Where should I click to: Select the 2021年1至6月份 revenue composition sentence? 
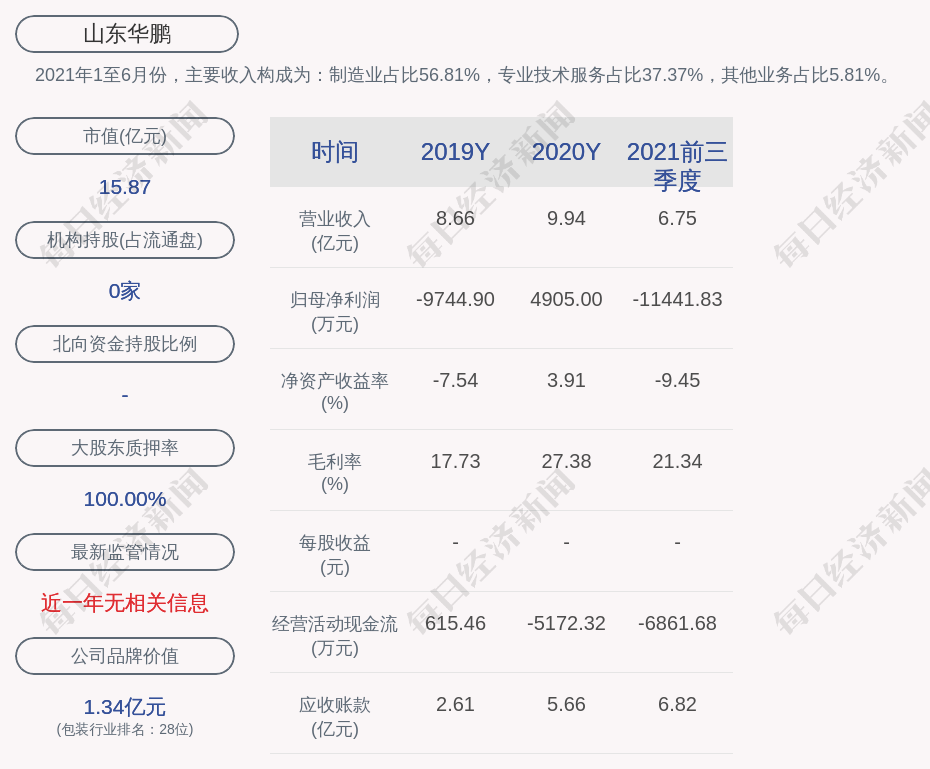(464, 75)
